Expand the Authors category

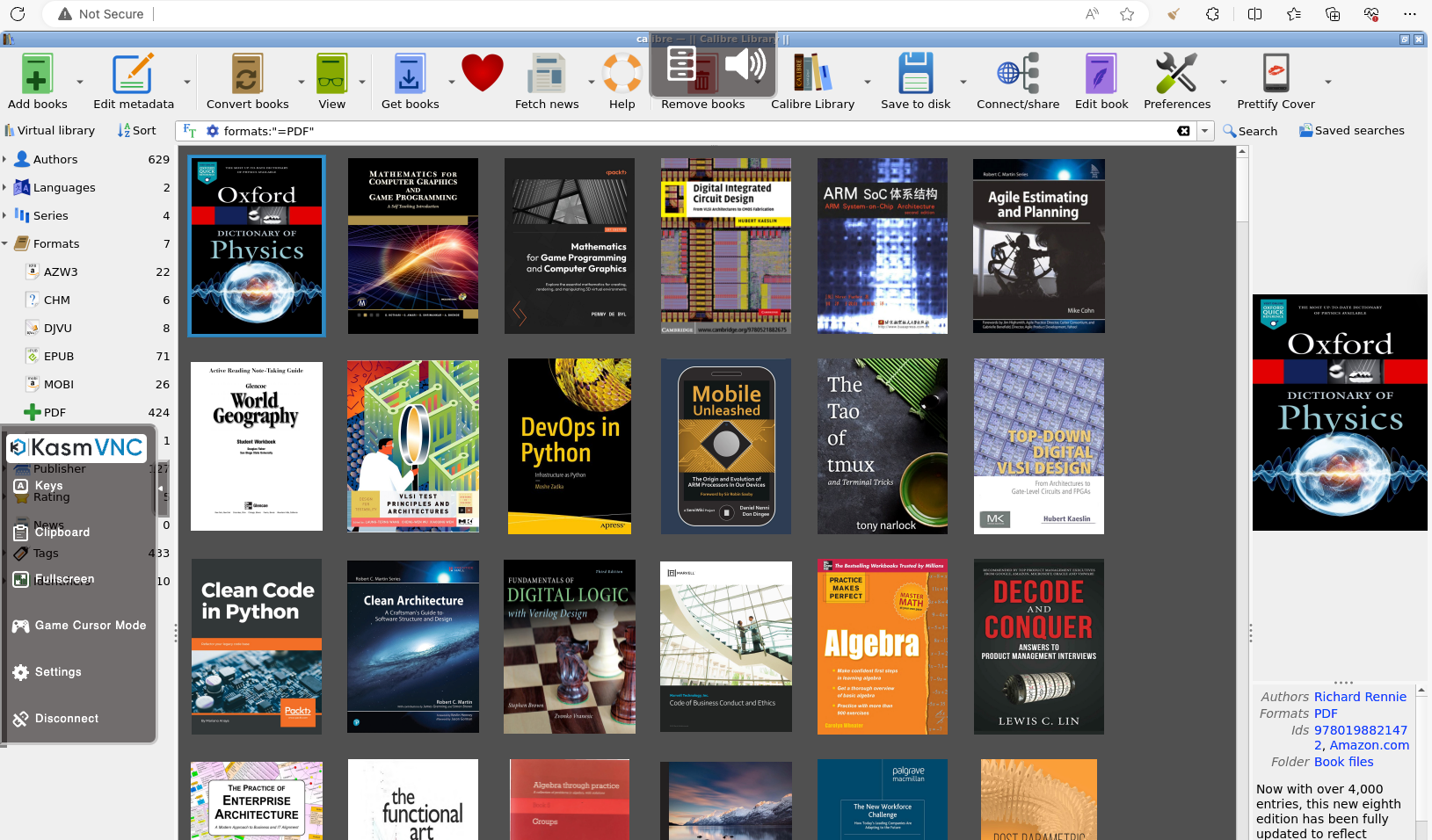(5, 159)
